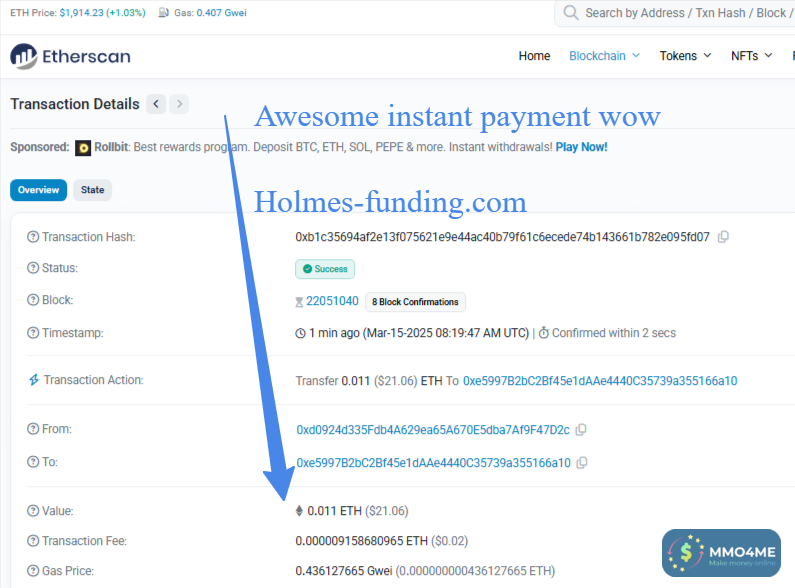This screenshot has width=795, height=588.
Task: Click the Rollbit sponsor icon
Action: pos(83,148)
